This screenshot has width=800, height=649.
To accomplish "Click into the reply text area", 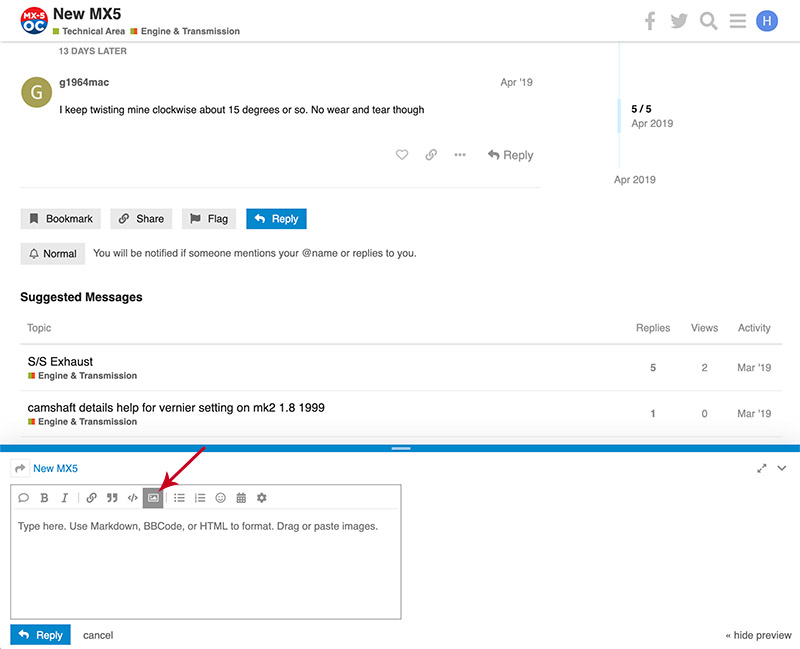I will [205, 565].
